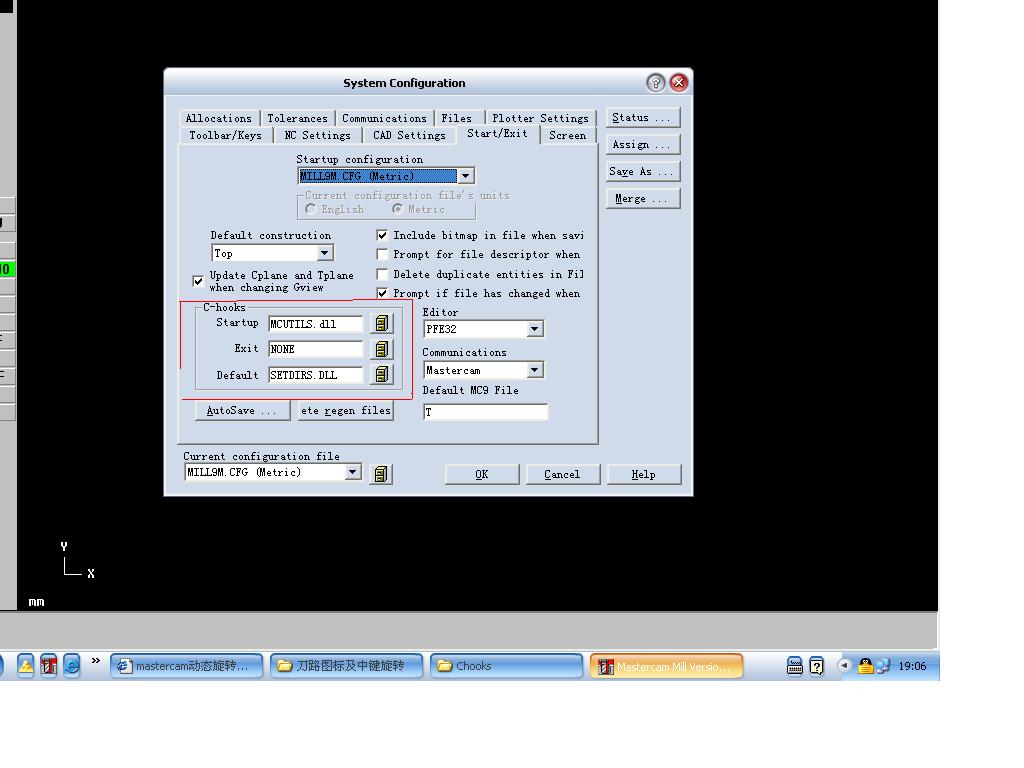Open the Default construction dropdown
Screen dimensions: 1024x768
coord(325,253)
